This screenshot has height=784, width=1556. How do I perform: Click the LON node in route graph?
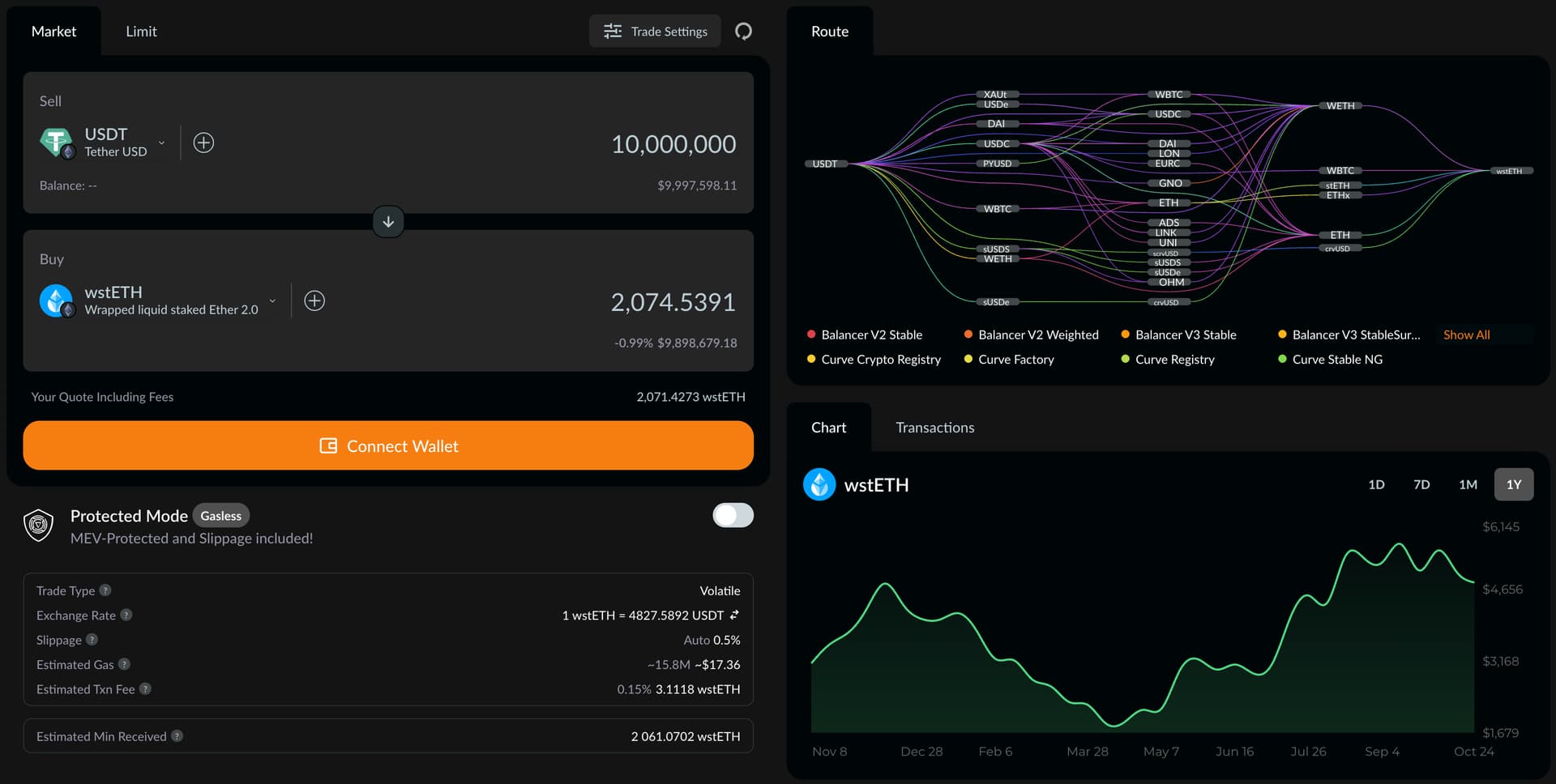tap(1169, 154)
